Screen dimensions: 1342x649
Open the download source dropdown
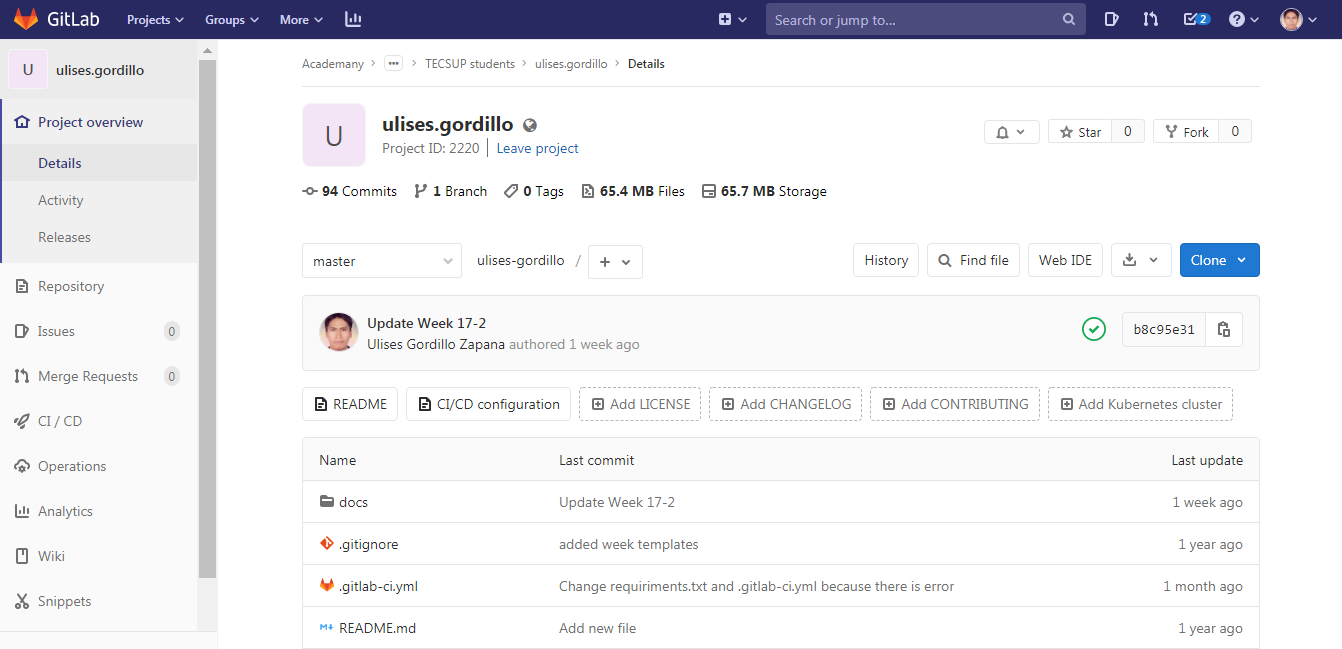click(1140, 260)
